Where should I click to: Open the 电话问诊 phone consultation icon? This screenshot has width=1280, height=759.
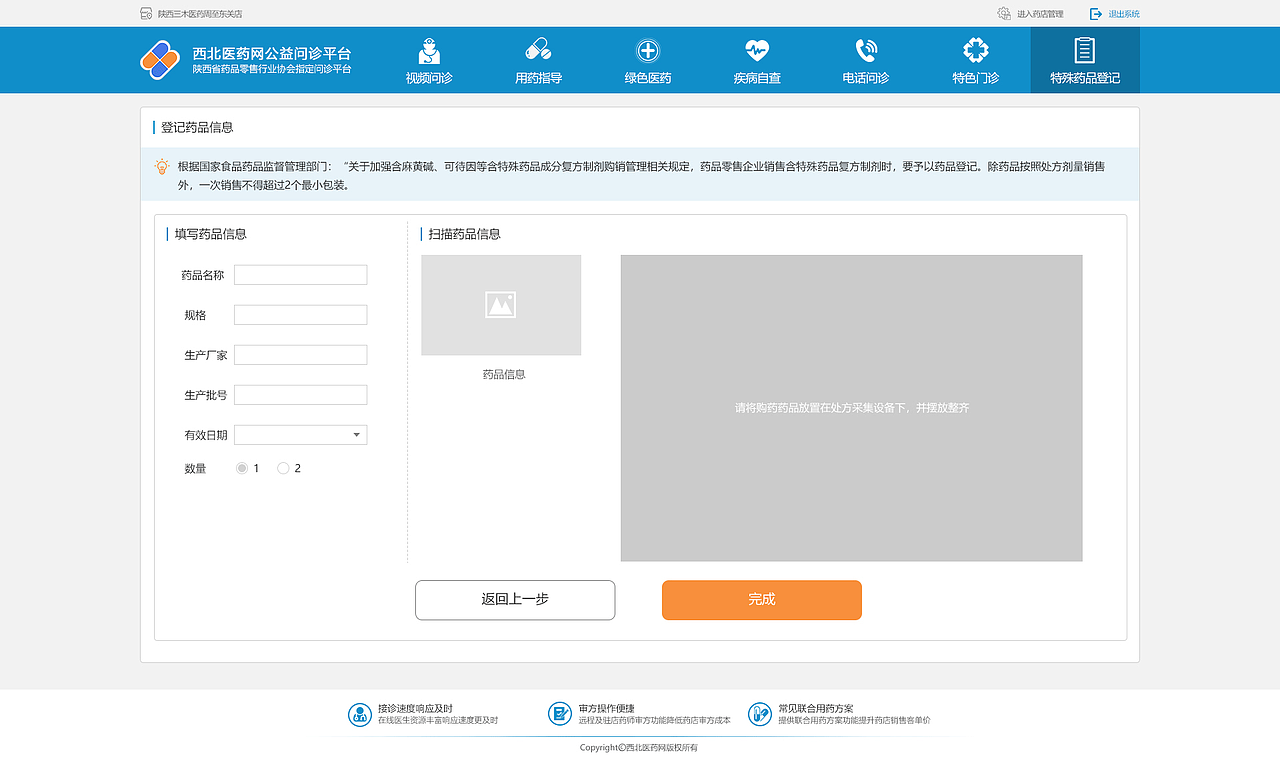click(865, 48)
